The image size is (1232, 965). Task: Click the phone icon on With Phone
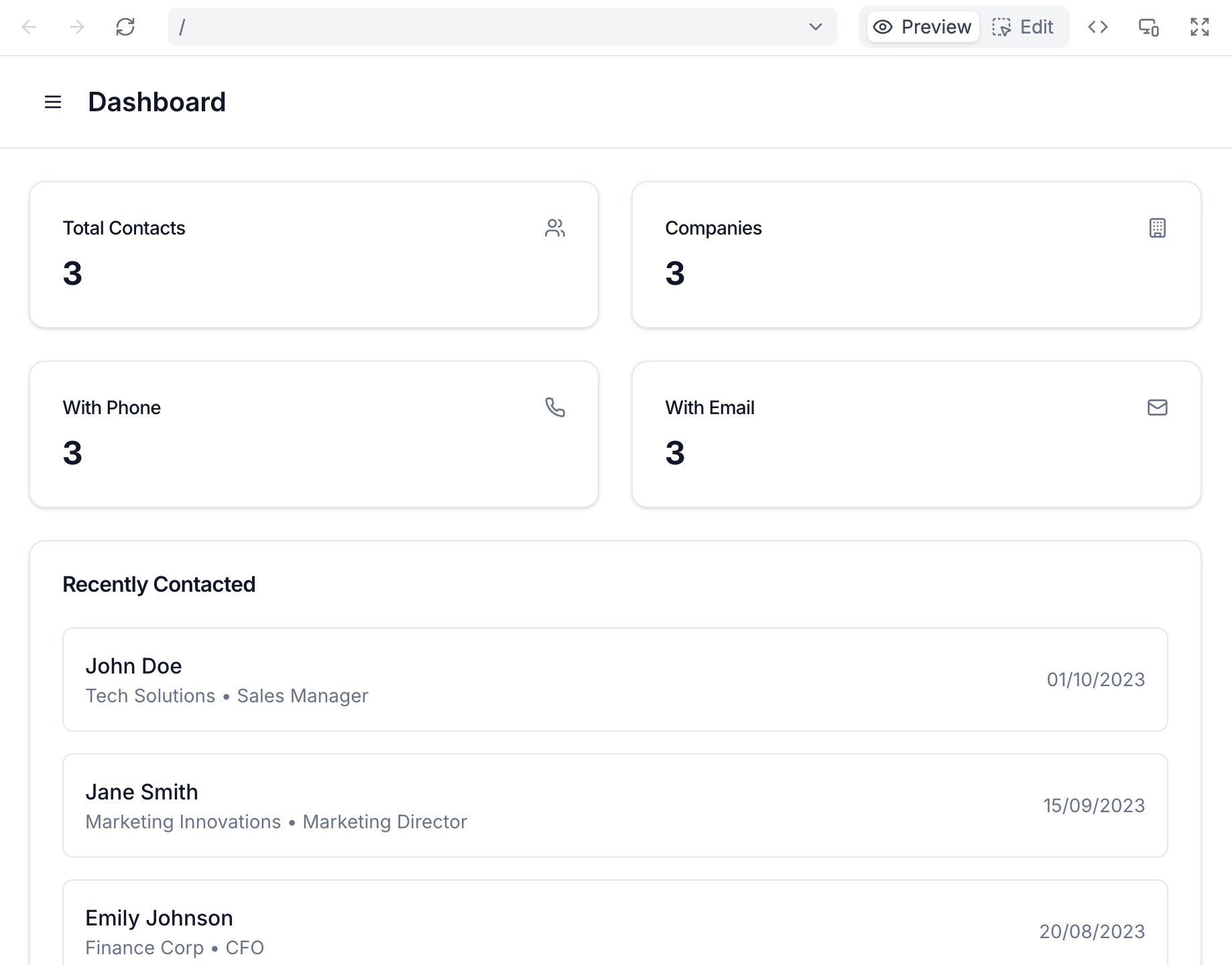[x=554, y=407]
